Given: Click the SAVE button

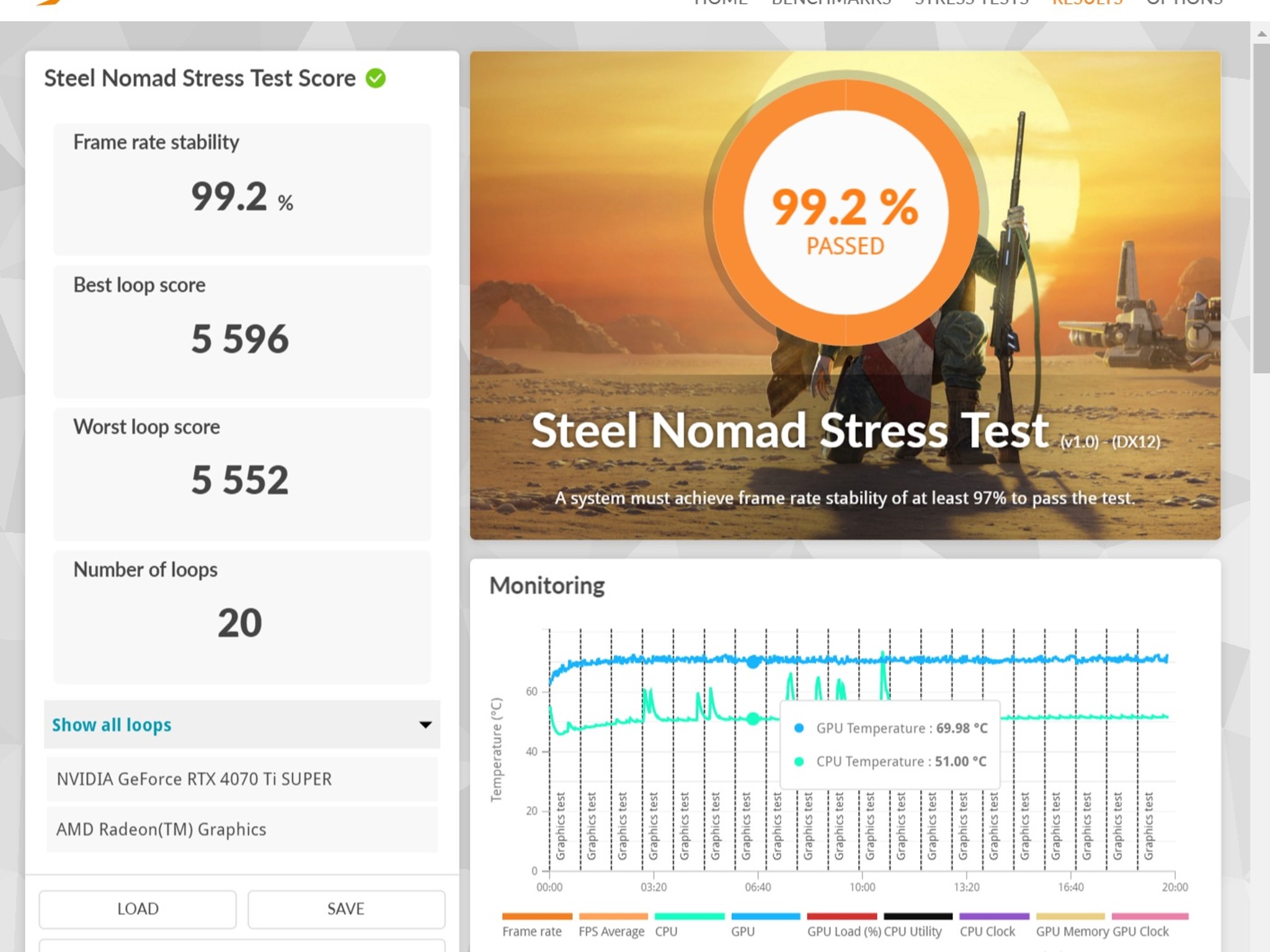Looking at the screenshot, I should click(x=346, y=909).
